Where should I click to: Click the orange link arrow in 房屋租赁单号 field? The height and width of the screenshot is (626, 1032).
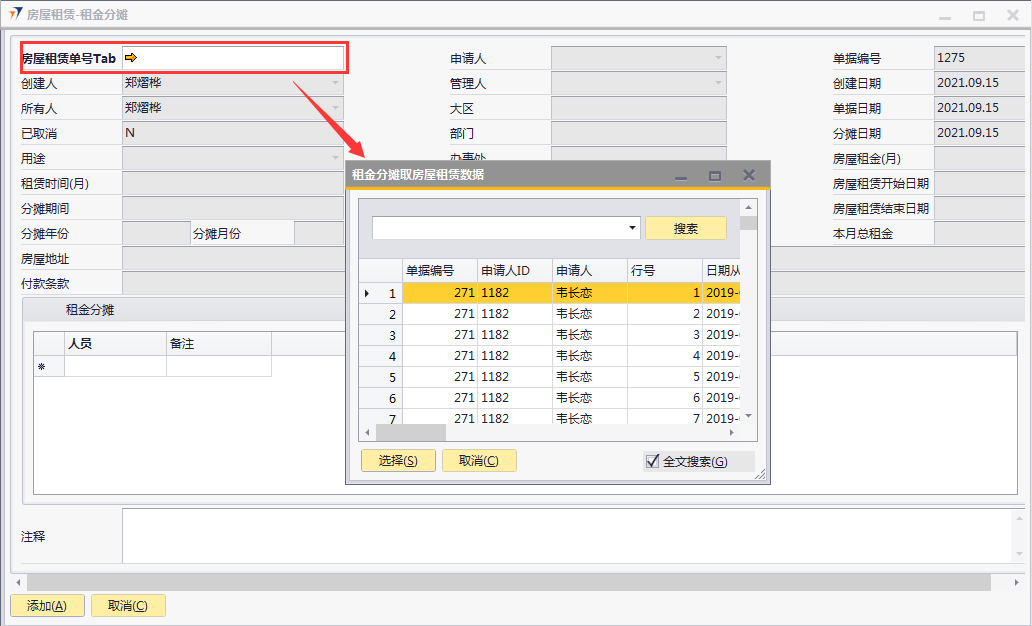pyautogui.click(x=131, y=58)
